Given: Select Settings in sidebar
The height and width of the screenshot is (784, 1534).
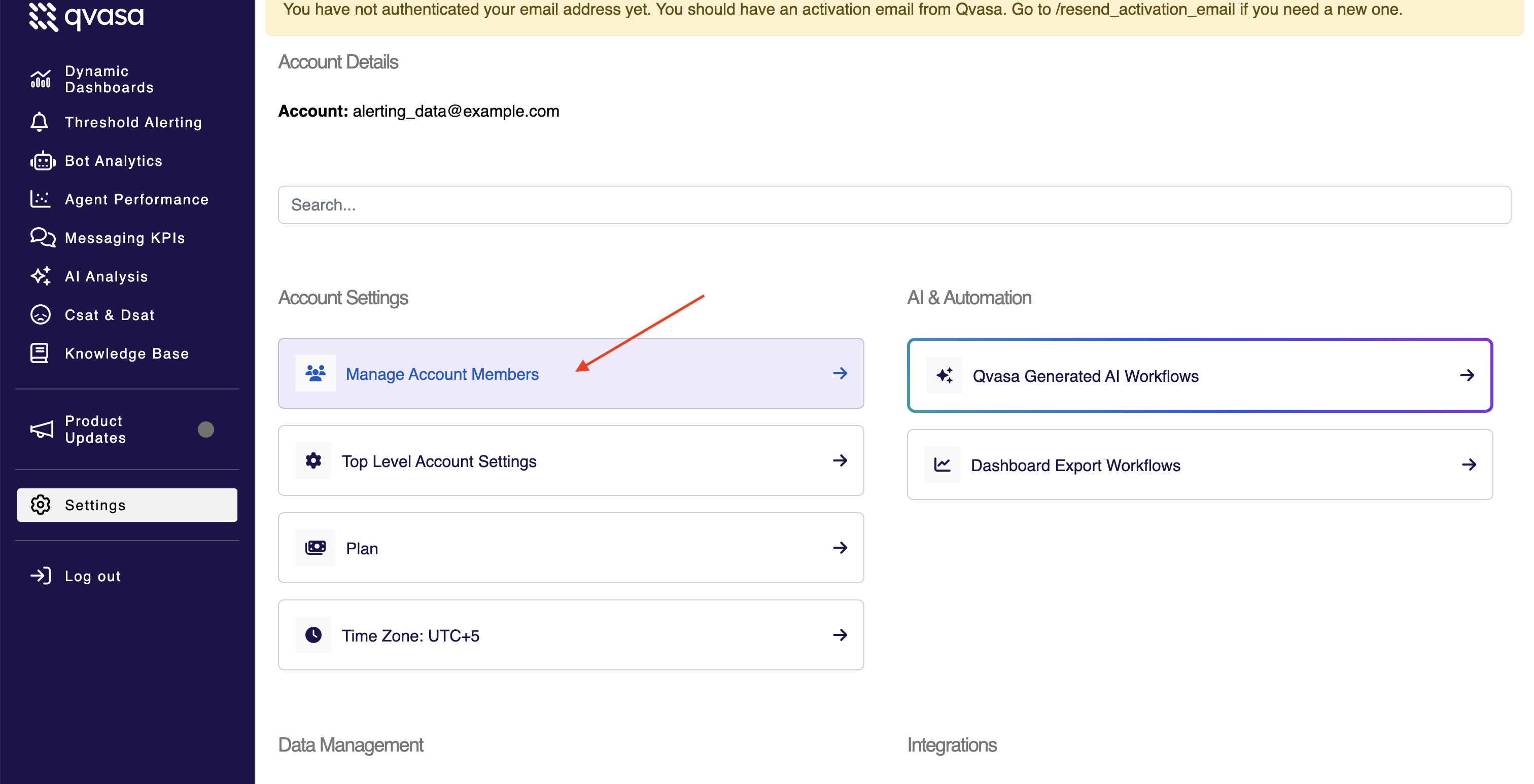Looking at the screenshot, I should [127, 505].
